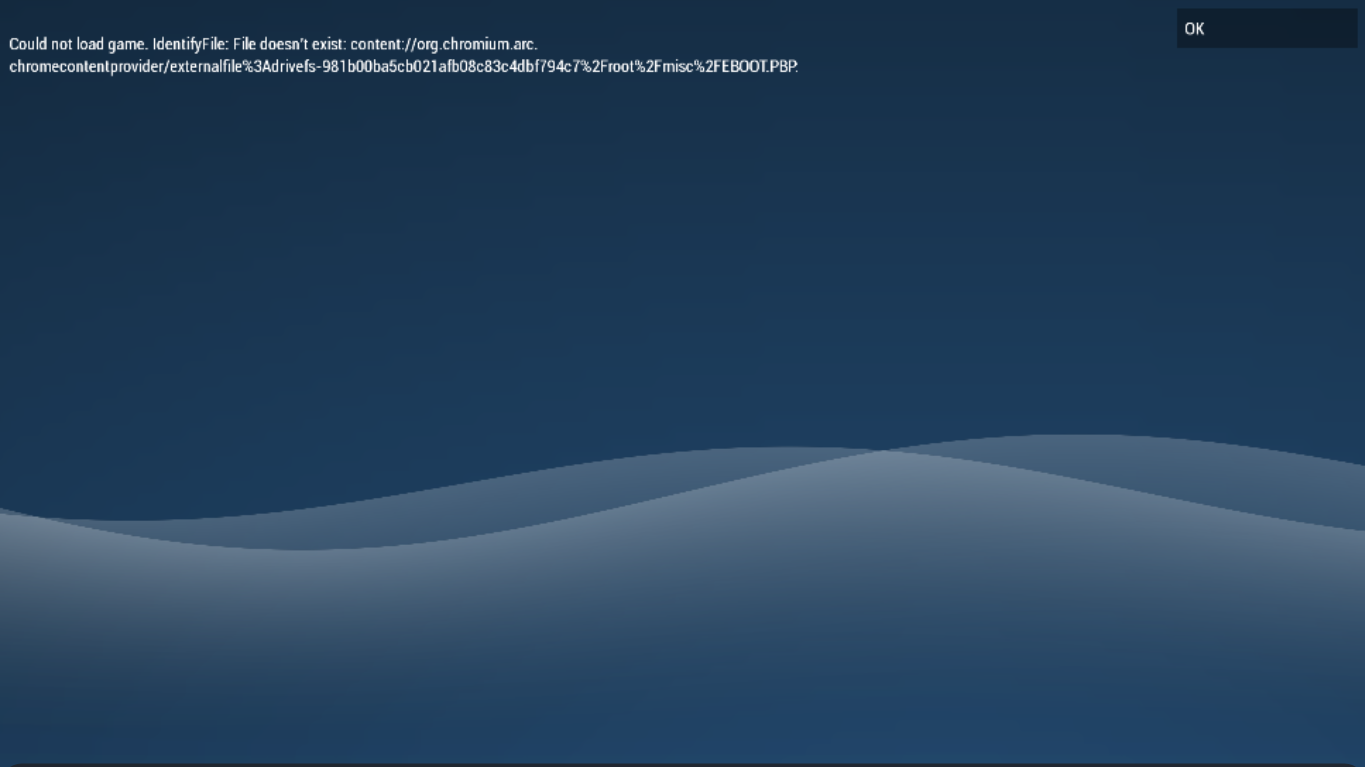Click the second line of the error message

coord(403,67)
